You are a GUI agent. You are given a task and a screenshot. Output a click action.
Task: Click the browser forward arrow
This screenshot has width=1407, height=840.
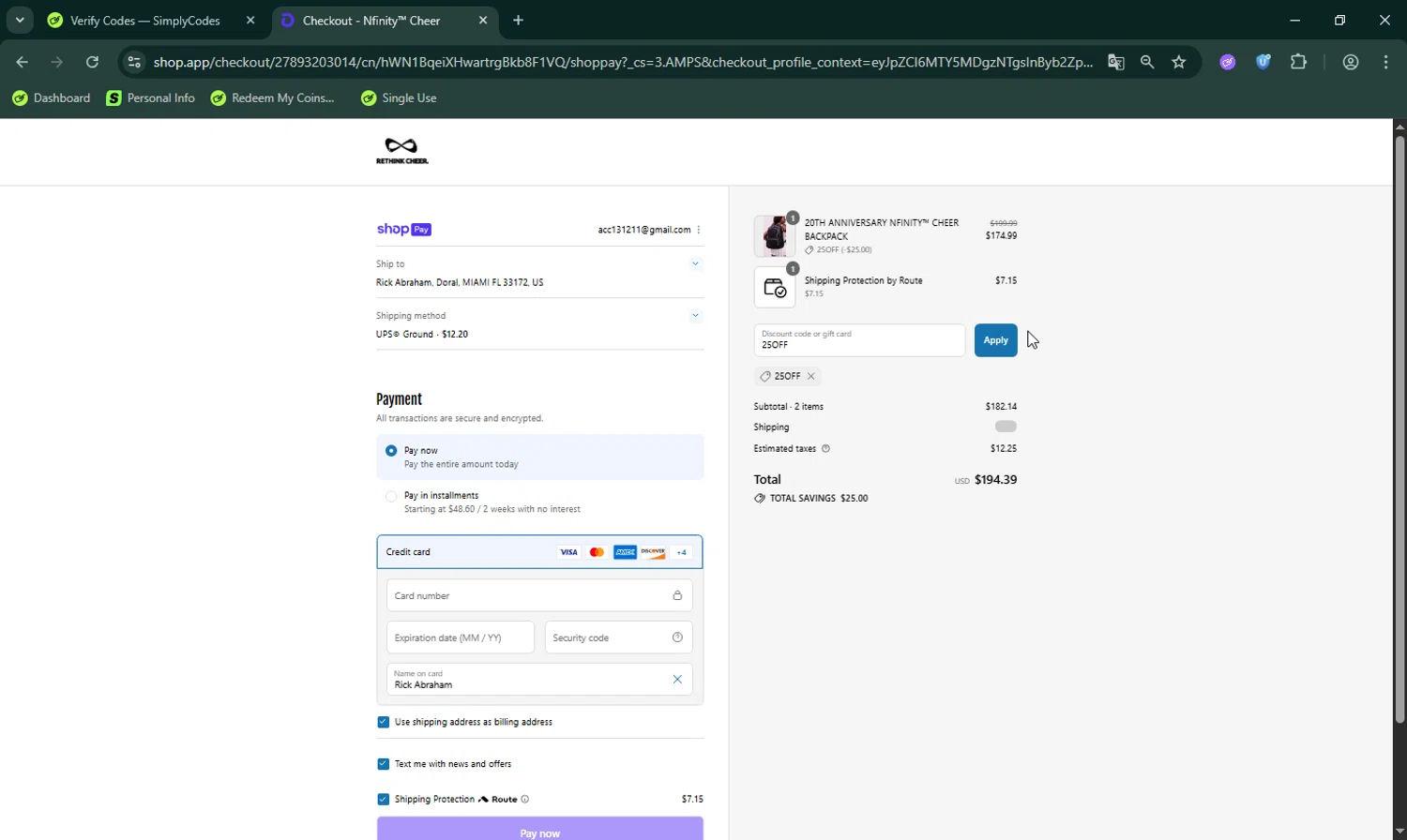click(57, 62)
